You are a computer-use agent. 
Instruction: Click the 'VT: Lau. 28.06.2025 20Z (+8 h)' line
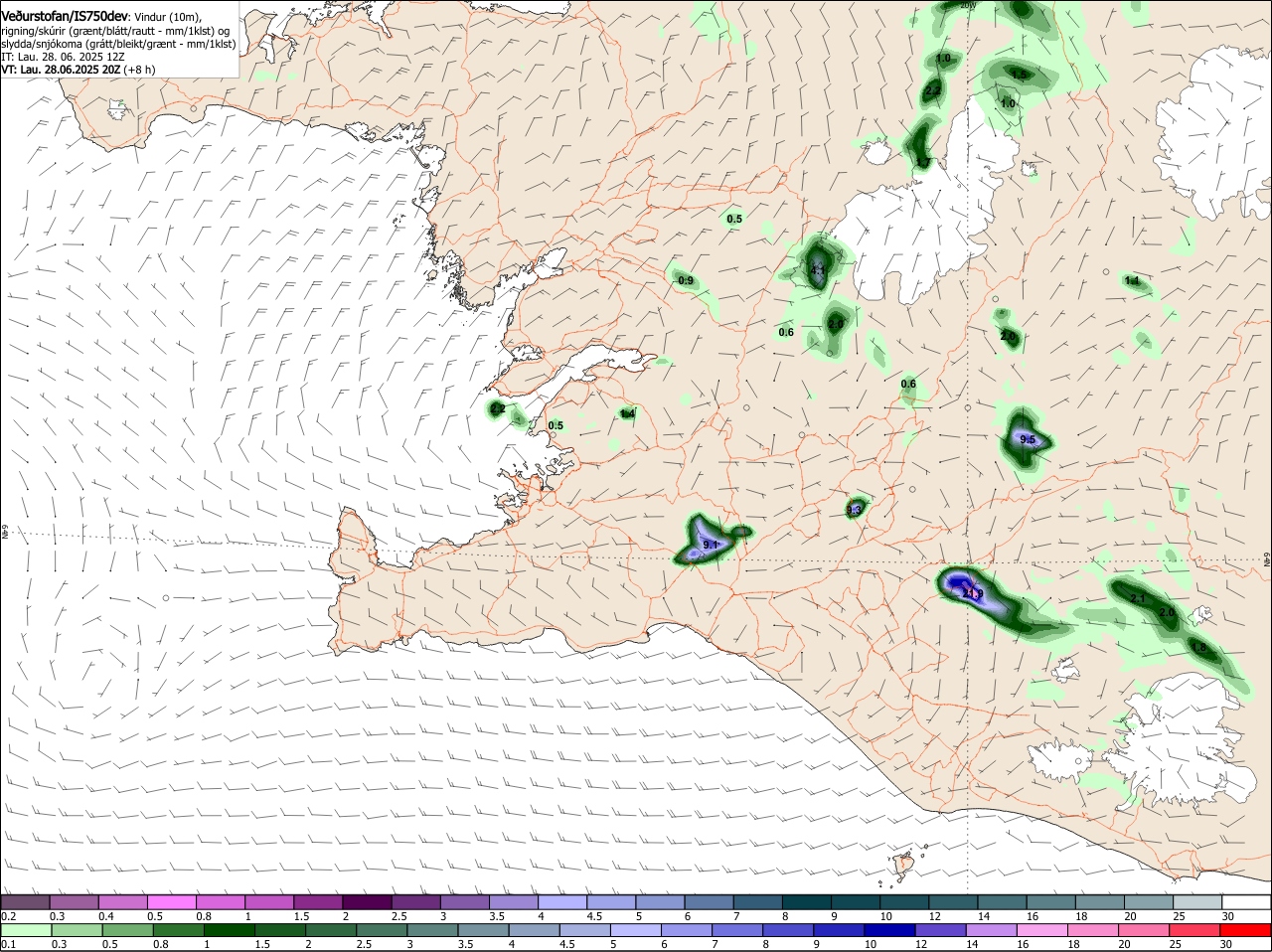tap(78, 71)
